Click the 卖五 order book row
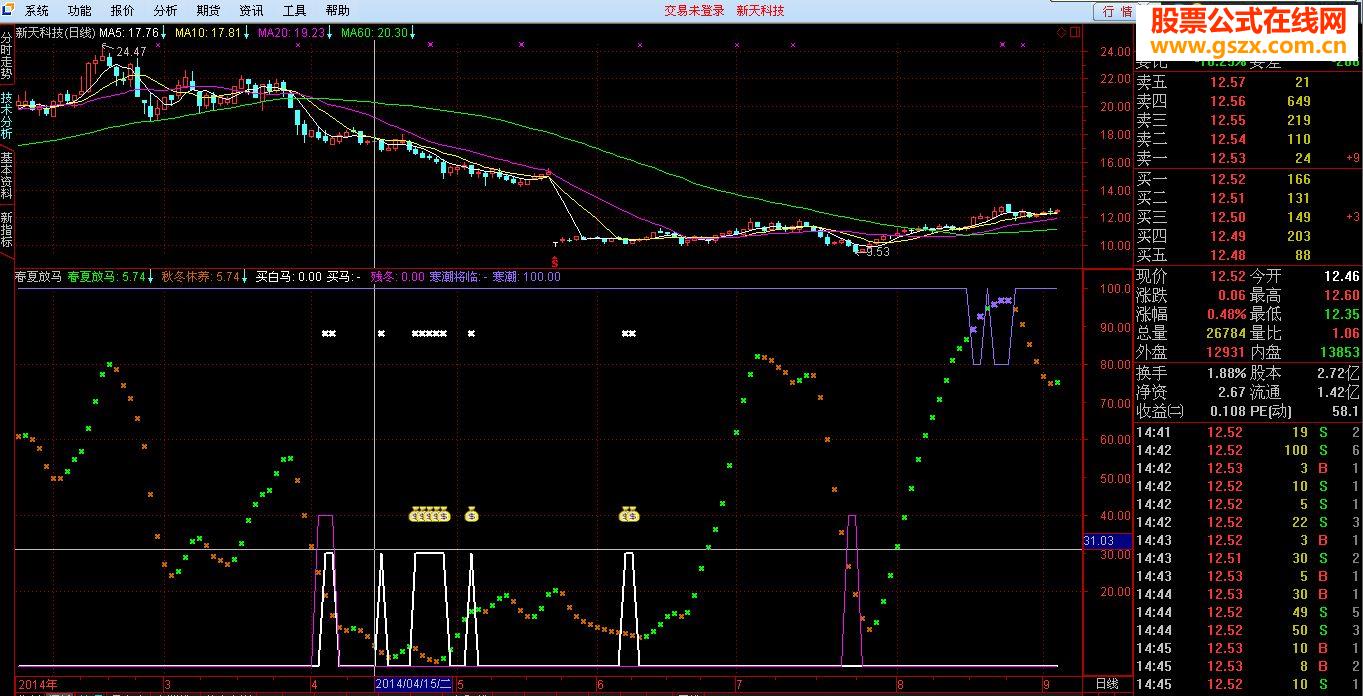 [1247, 82]
